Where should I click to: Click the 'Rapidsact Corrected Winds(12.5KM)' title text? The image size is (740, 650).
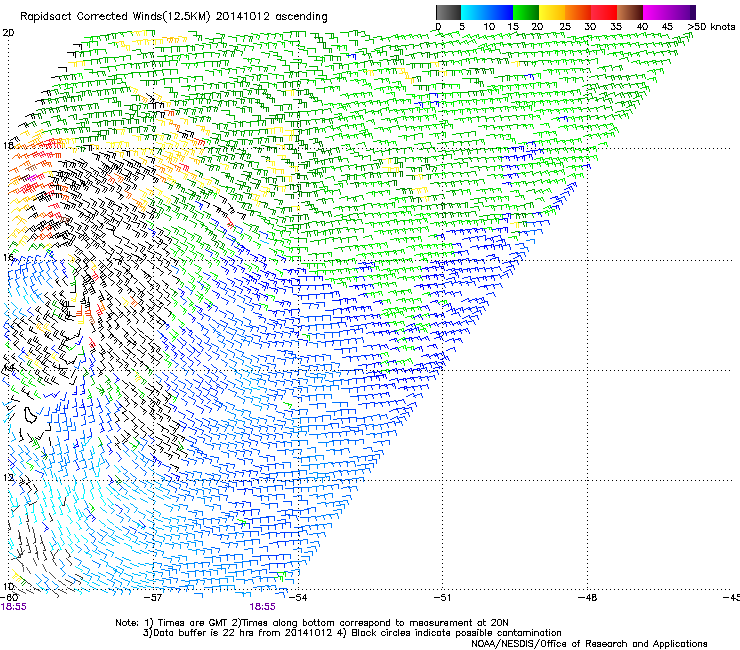point(115,17)
